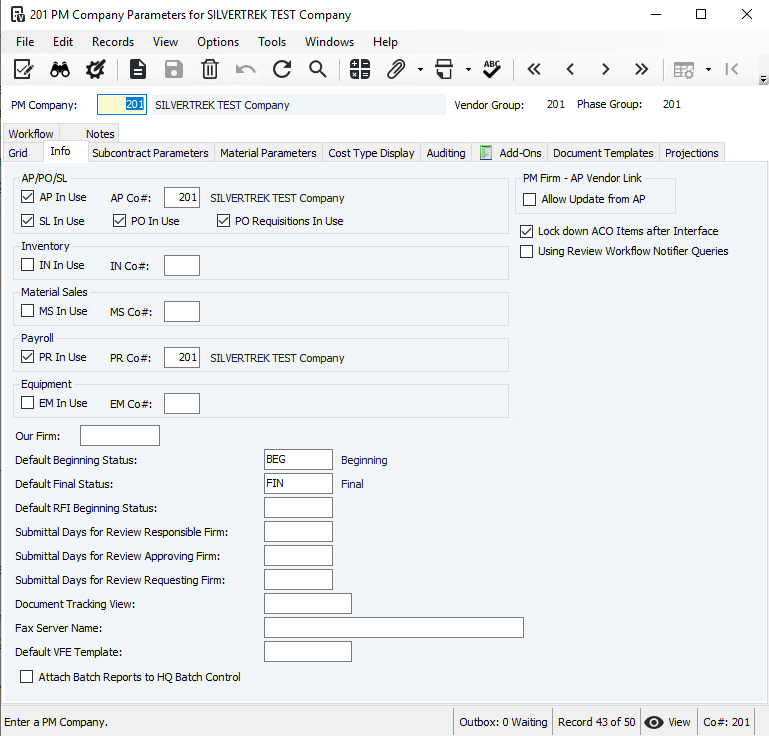Toggle PO In Use checkbox
Viewport: 769px width, 736px height.
[119, 221]
